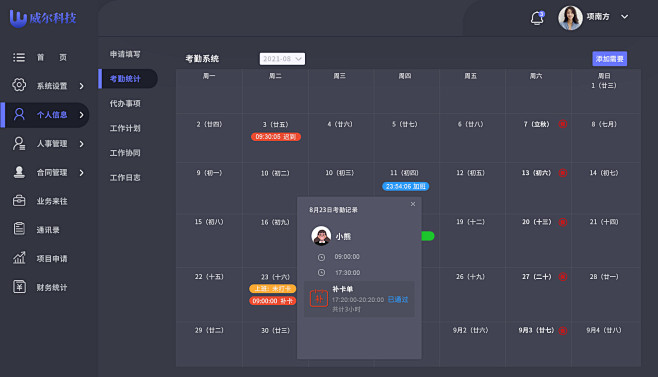
Task: Select calendar date 22 (十五)
Action: 209,277
